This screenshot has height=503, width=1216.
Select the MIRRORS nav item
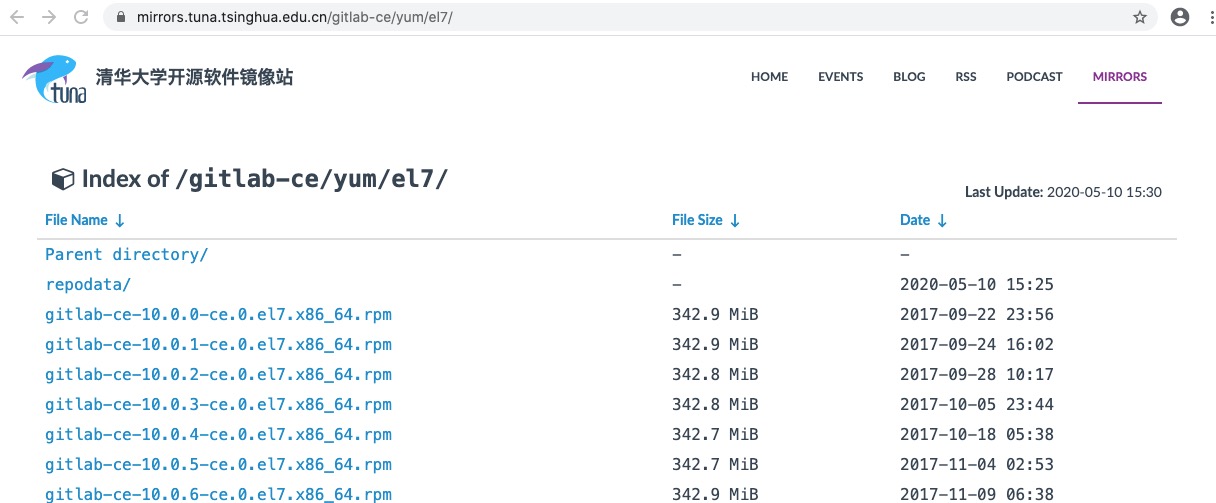point(1120,76)
